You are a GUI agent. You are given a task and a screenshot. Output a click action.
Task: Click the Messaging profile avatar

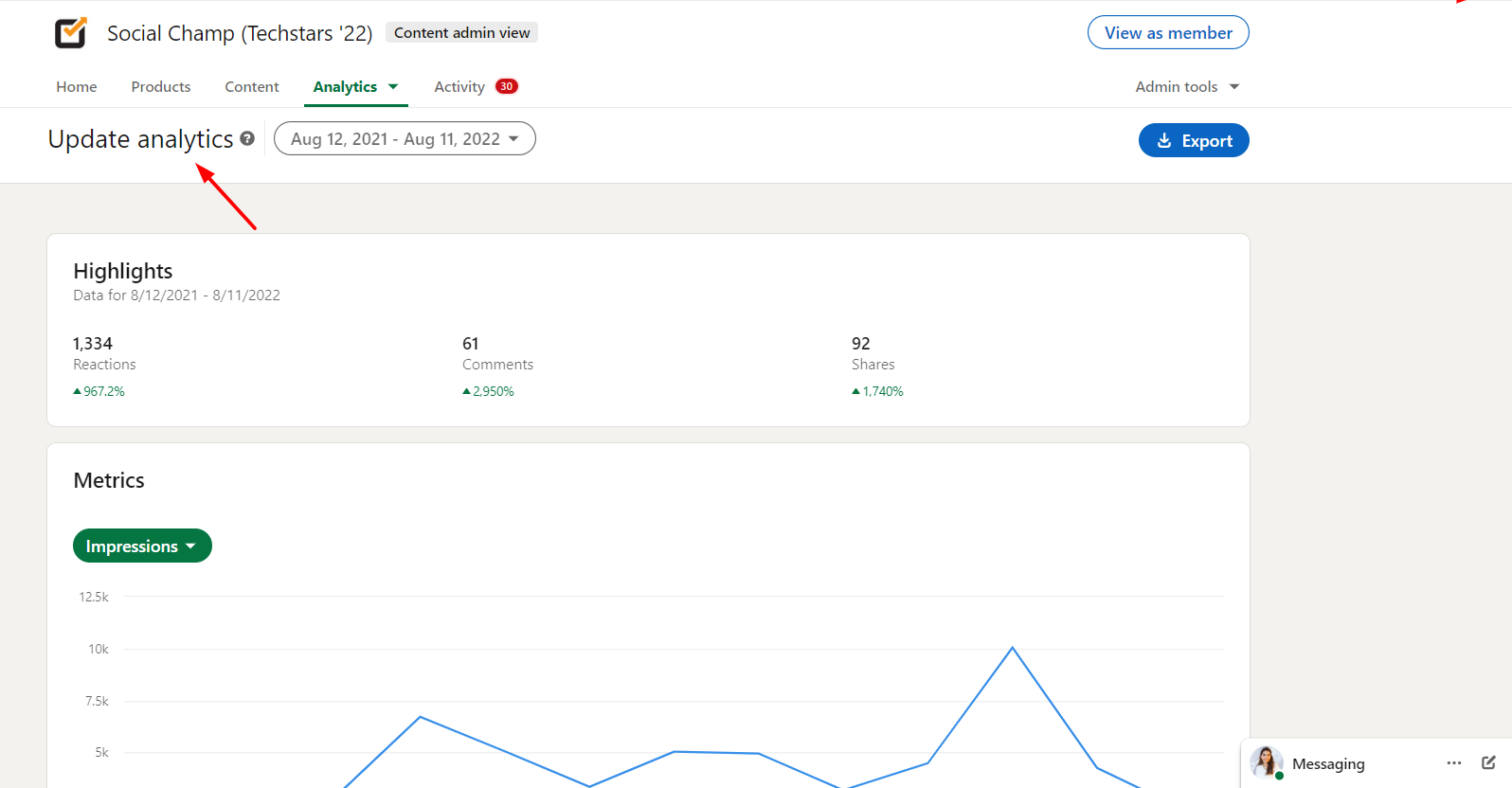click(x=1267, y=762)
